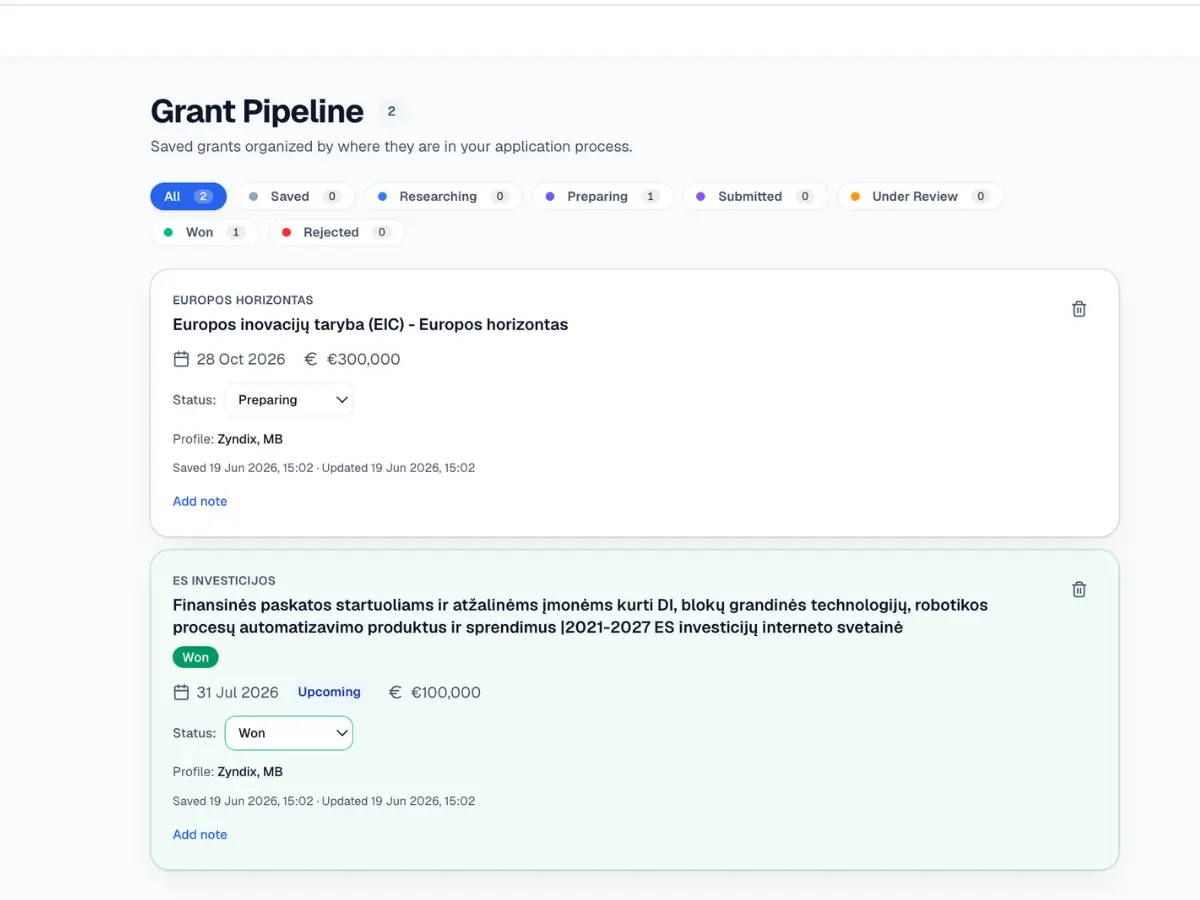The width and height of the screenshot is (1200, 900).
Task: Show Submitted grants
Action: pyautogui.click(x=755, y=197)
